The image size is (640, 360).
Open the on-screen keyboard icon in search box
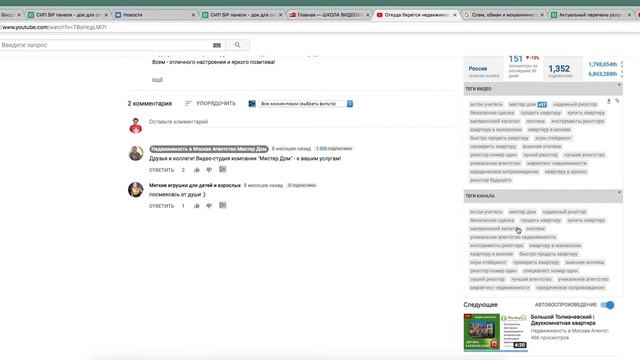[x=217, y=45]
